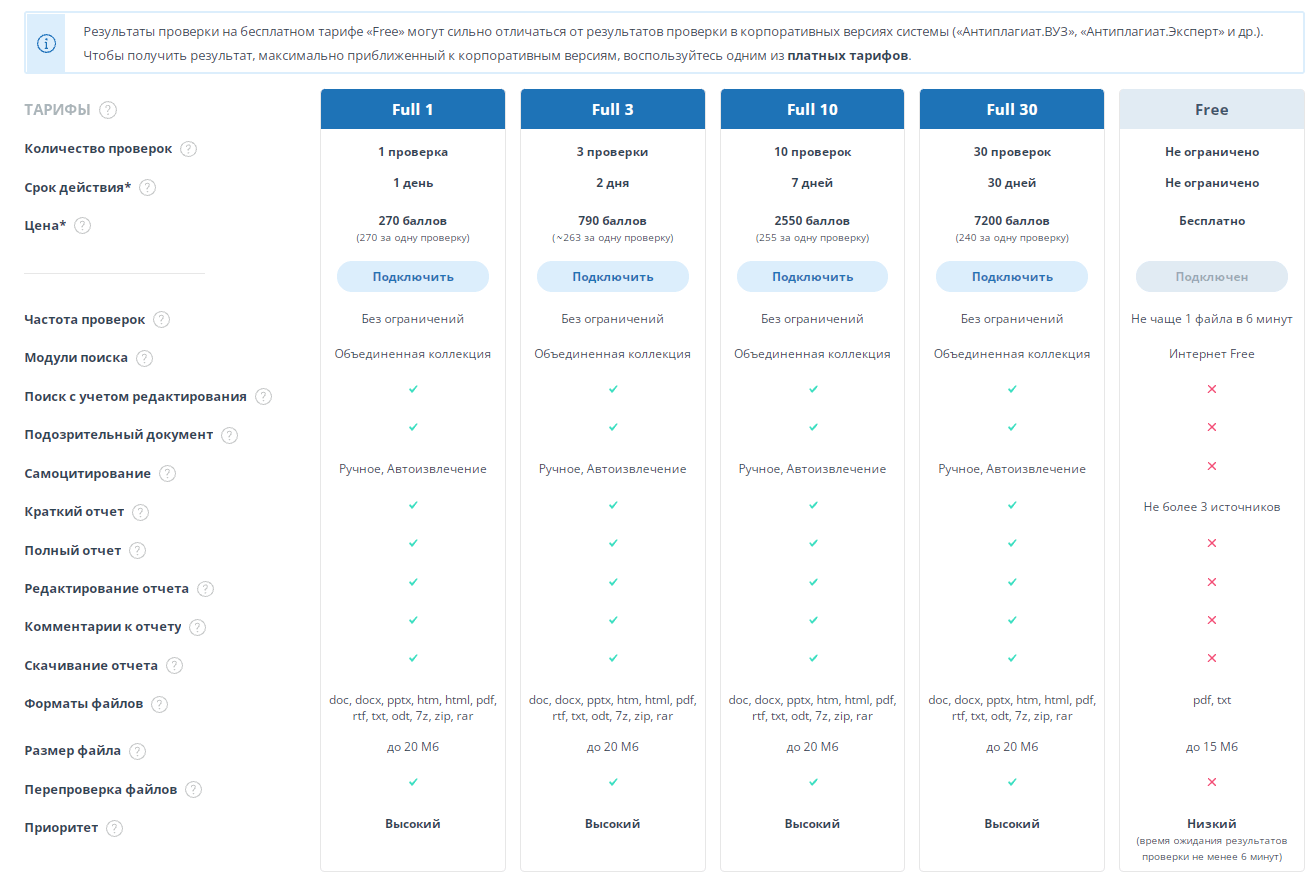Show help for Цена row
1316x892 pixels.
83,226
